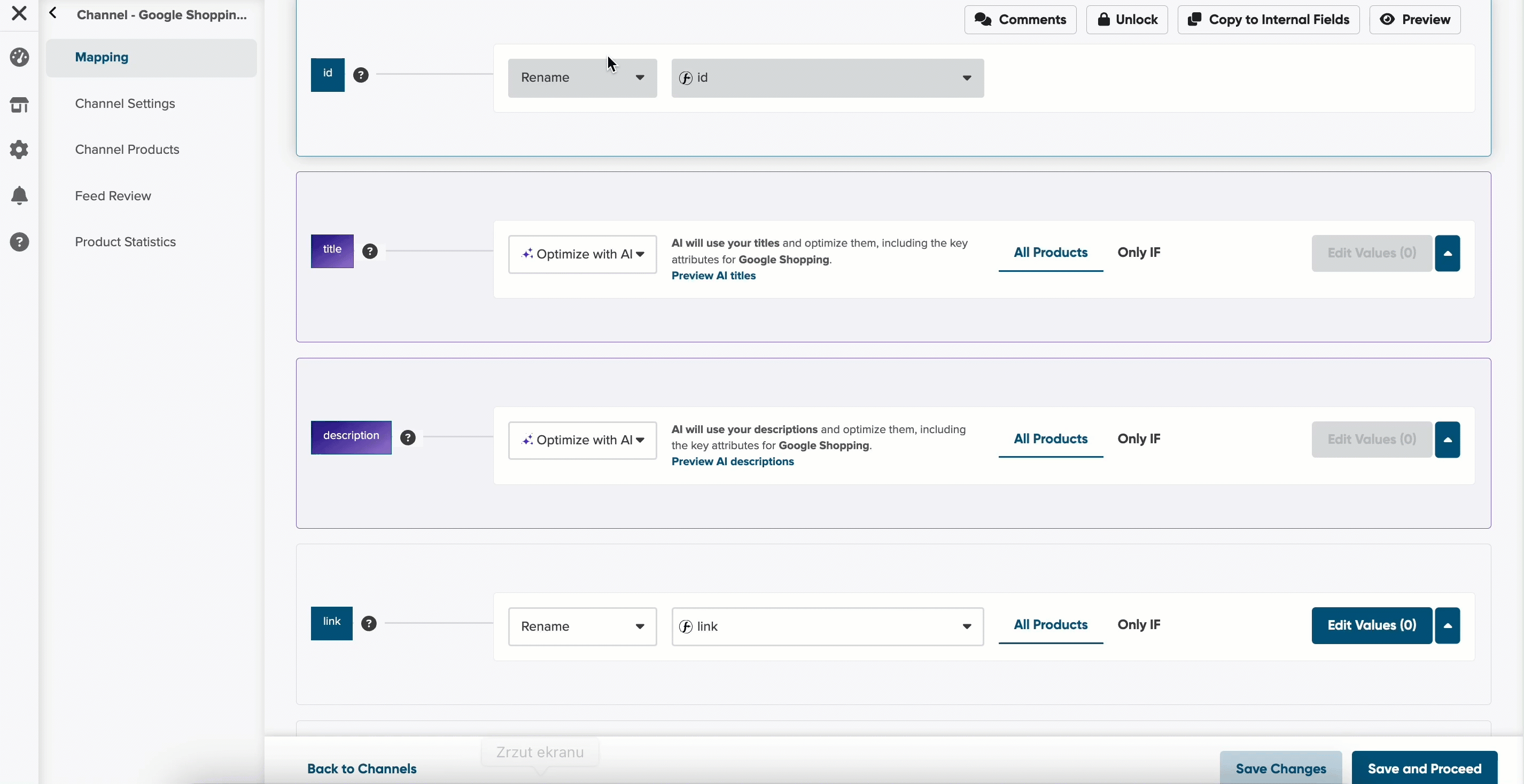Select the Mapping menu item

coord(151,57)
